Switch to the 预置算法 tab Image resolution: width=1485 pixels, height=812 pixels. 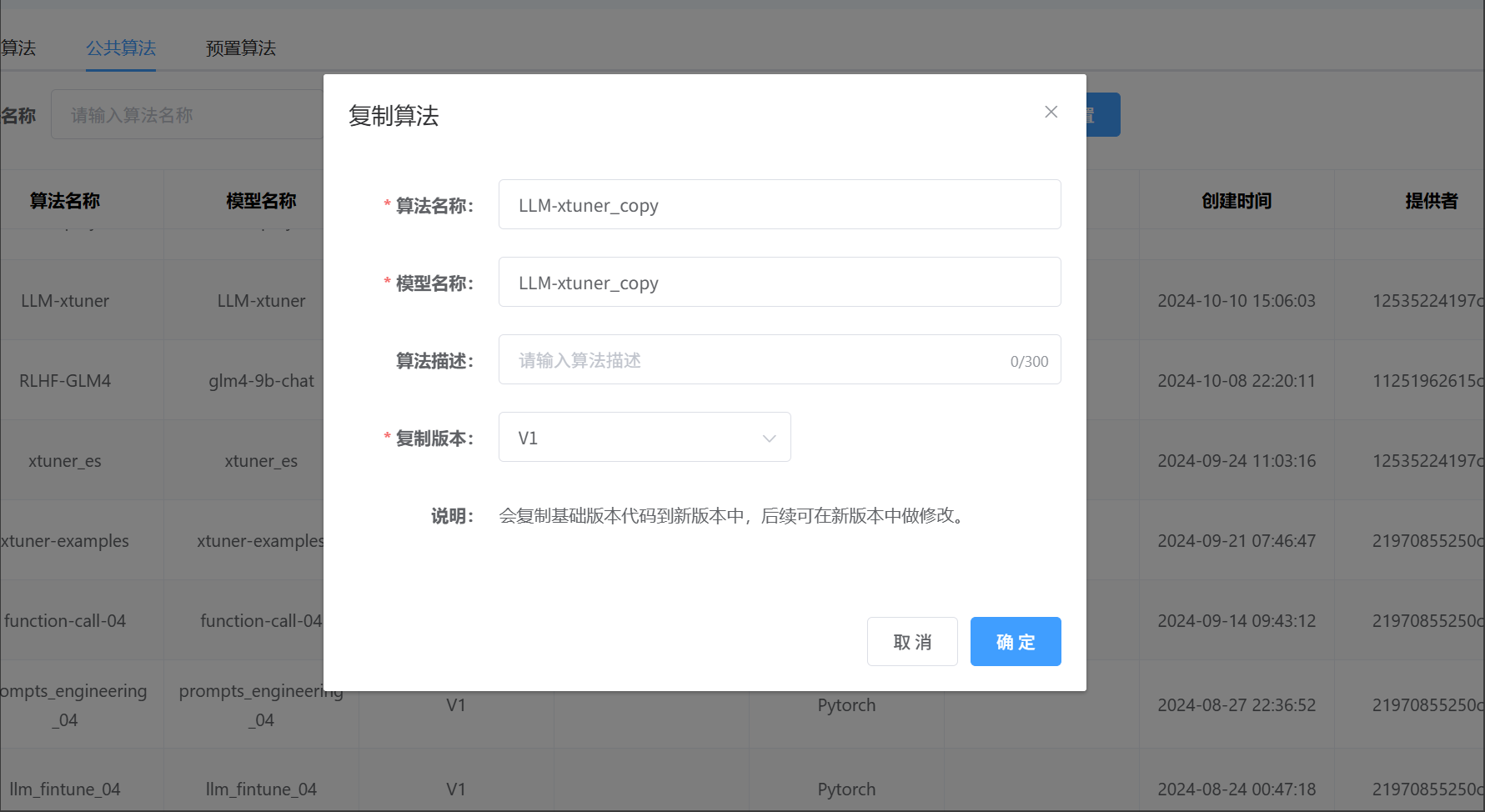[241, 48]
